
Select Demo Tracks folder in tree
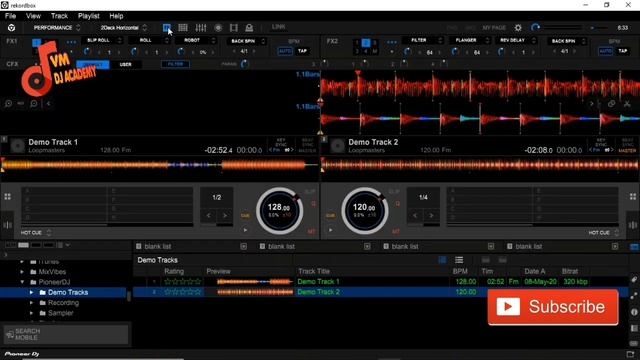pyautogui.click(x=68, y=292)
